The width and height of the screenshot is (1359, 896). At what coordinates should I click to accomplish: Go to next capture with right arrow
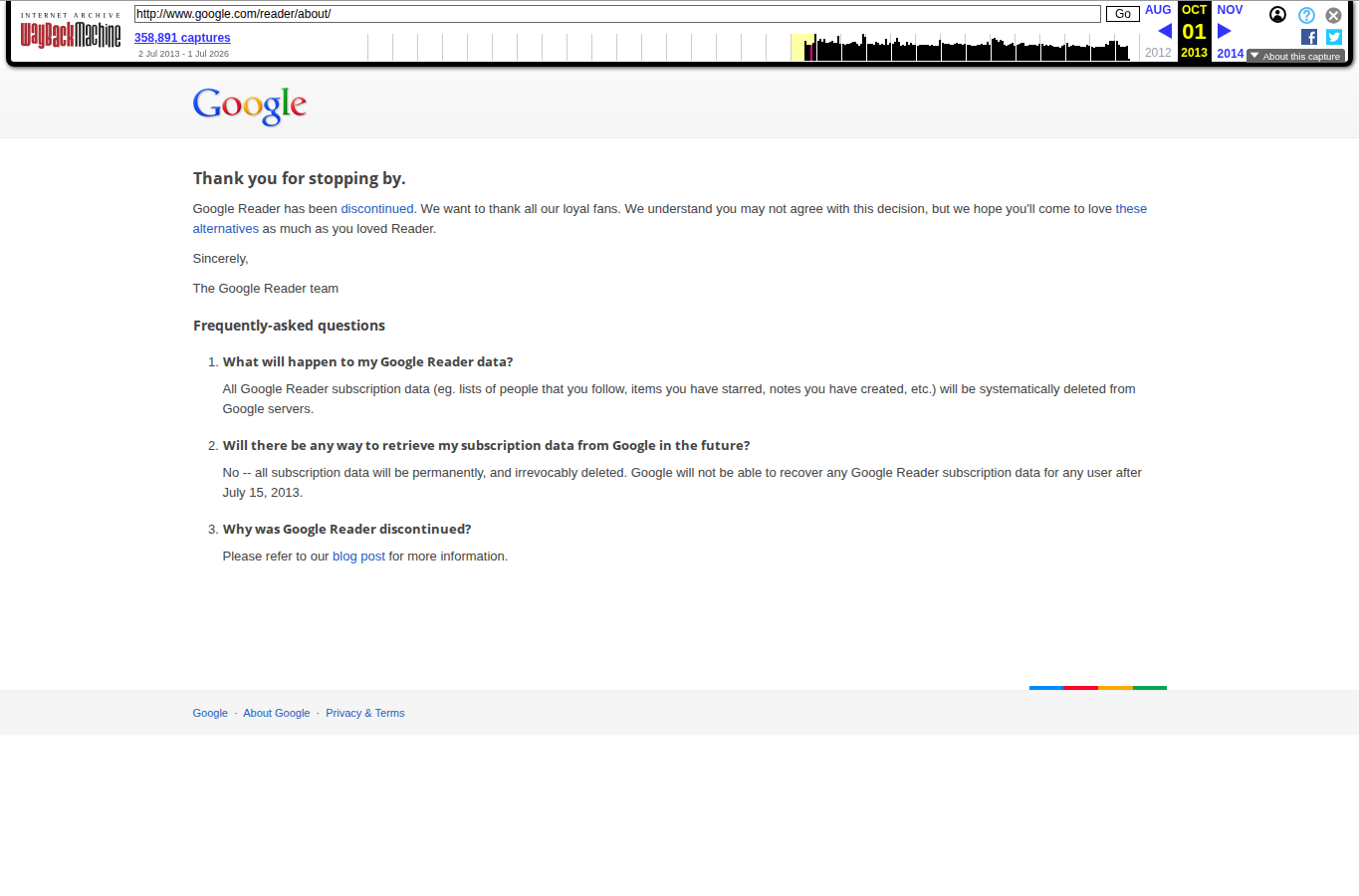click(1225, 31)
